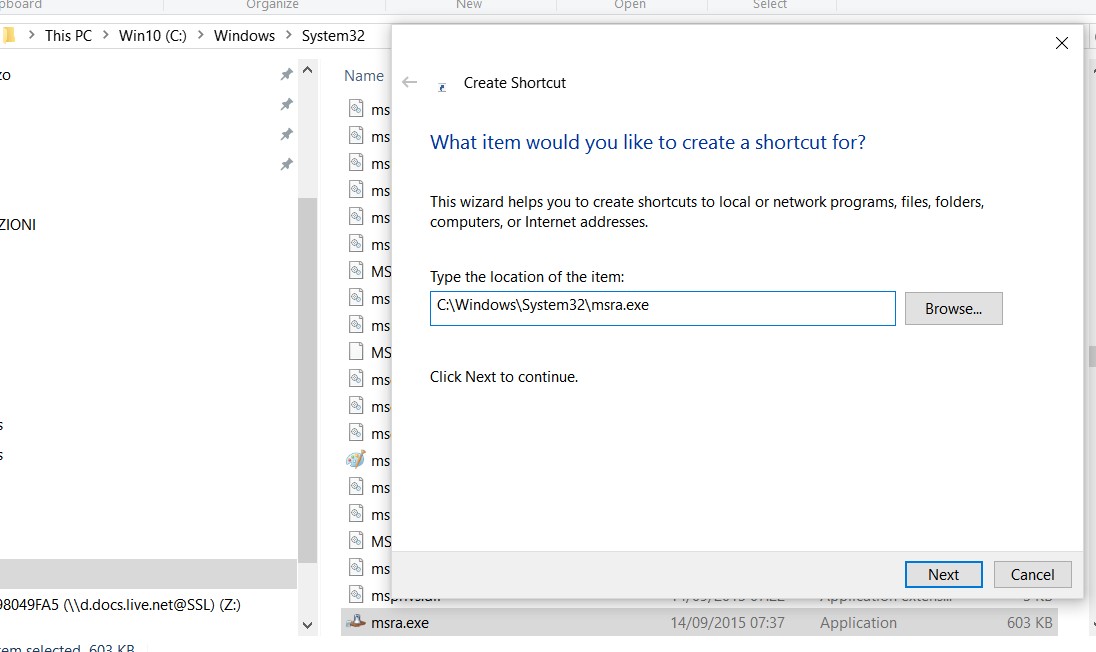The image size is (1096, 652).
Task: Cancel the Create Shortcut wizard
Action: click(x=1032, y=574)
